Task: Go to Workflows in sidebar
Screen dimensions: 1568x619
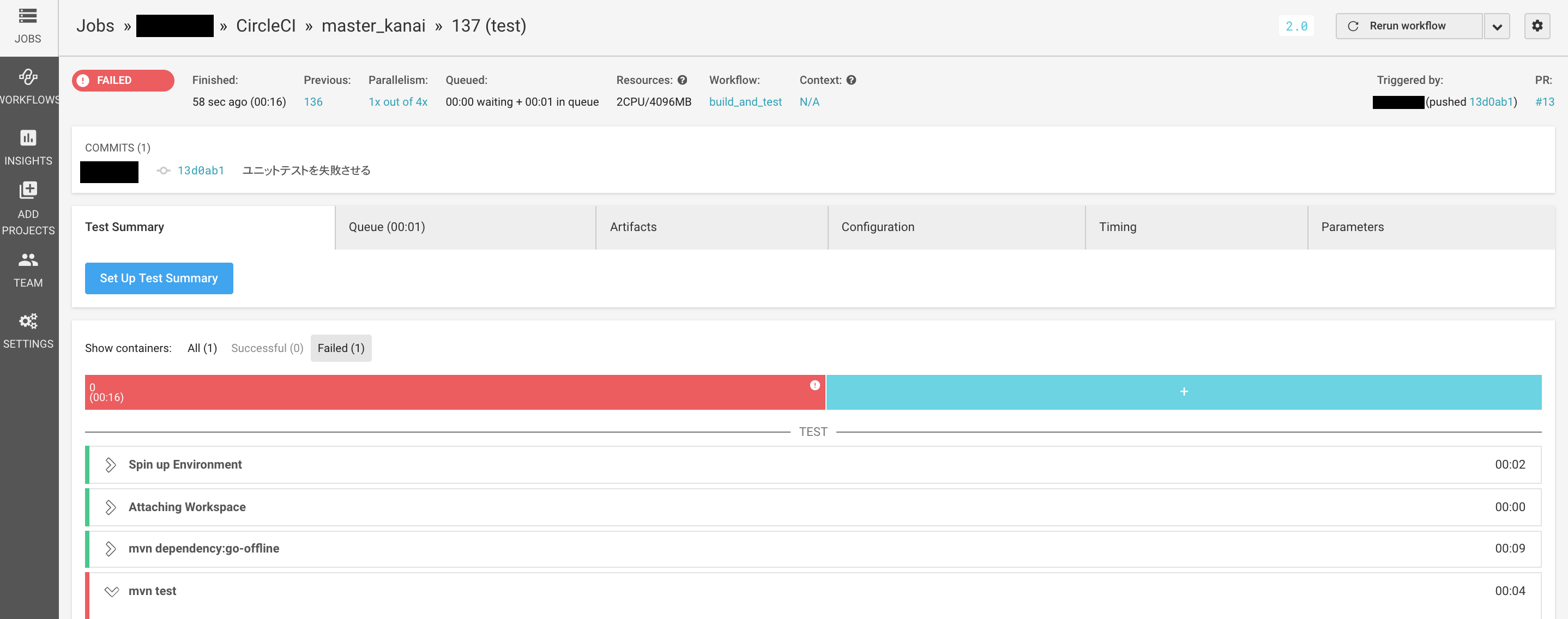Action: point(28,86)
